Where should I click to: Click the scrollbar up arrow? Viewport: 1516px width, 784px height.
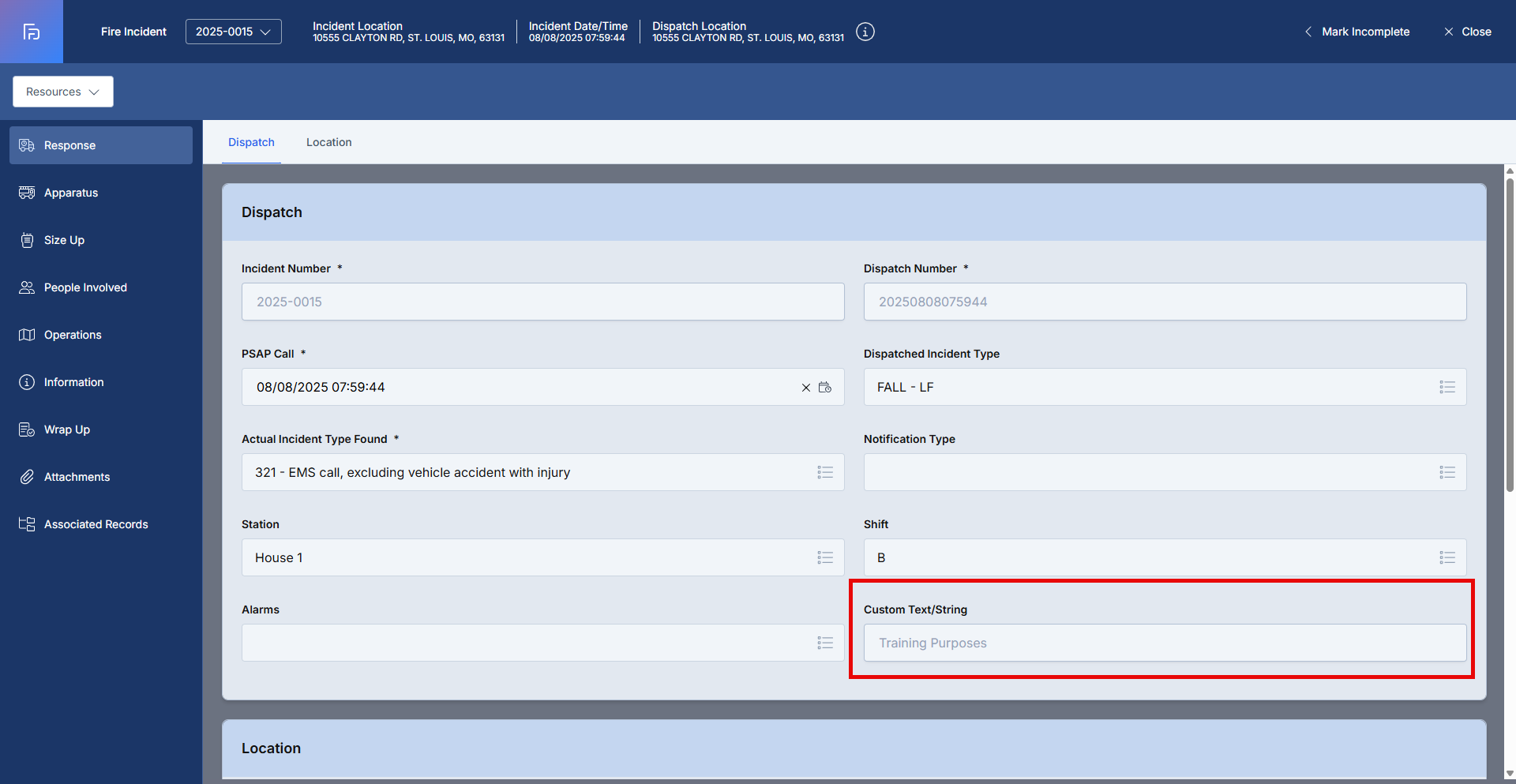coord(1510,170)
